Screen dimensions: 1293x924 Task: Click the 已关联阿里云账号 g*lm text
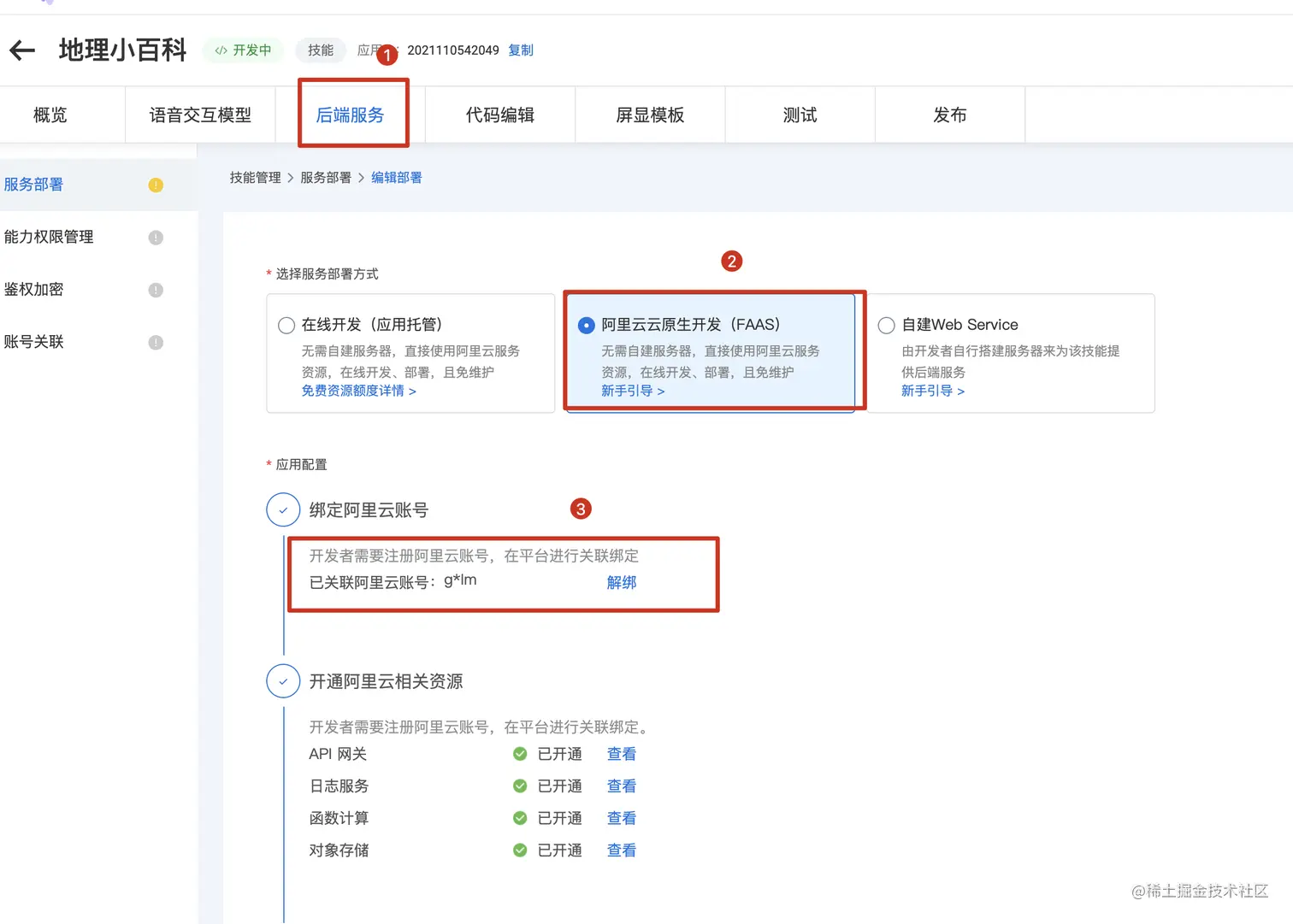point(393,582)
